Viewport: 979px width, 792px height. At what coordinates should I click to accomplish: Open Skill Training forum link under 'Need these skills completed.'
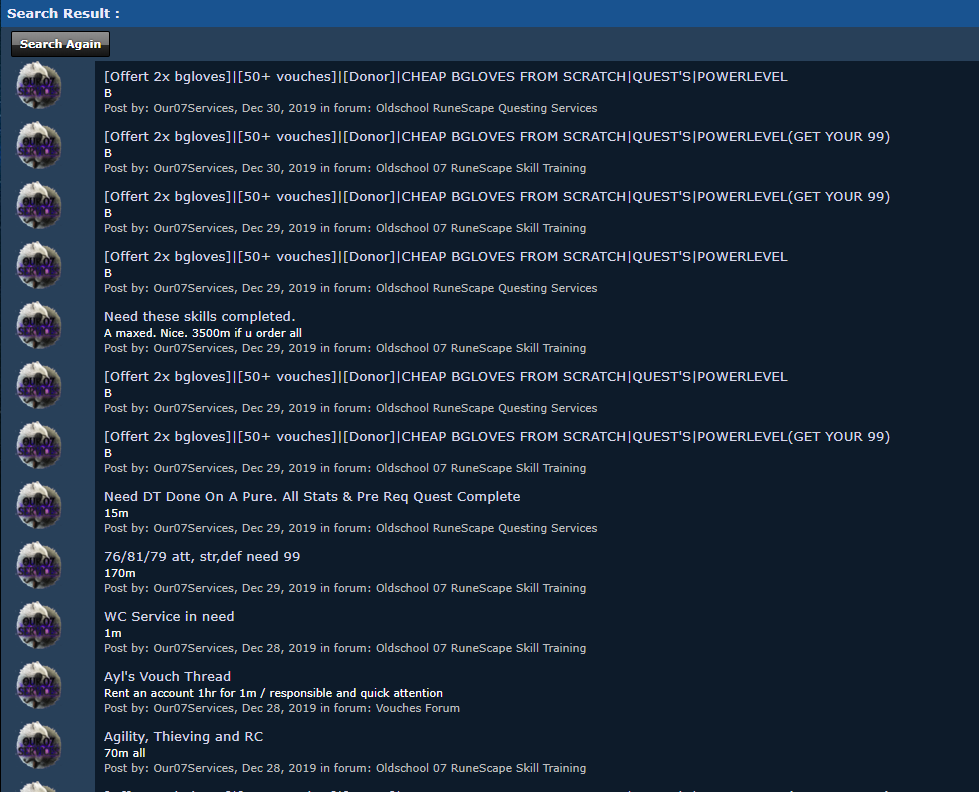(481, 348)
